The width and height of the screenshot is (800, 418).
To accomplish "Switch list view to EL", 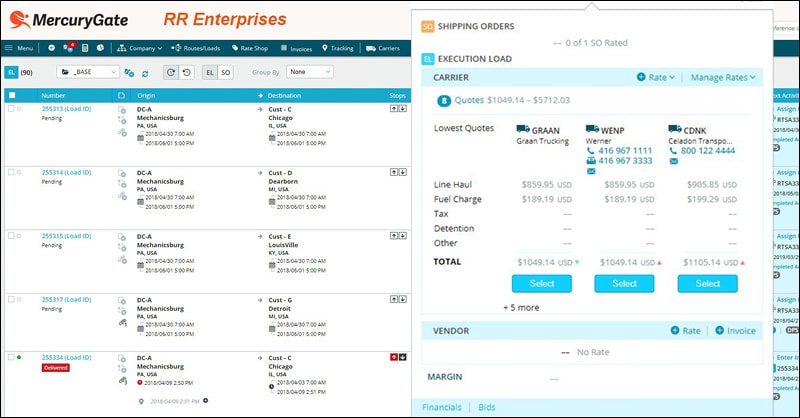I will pos(210,72).
